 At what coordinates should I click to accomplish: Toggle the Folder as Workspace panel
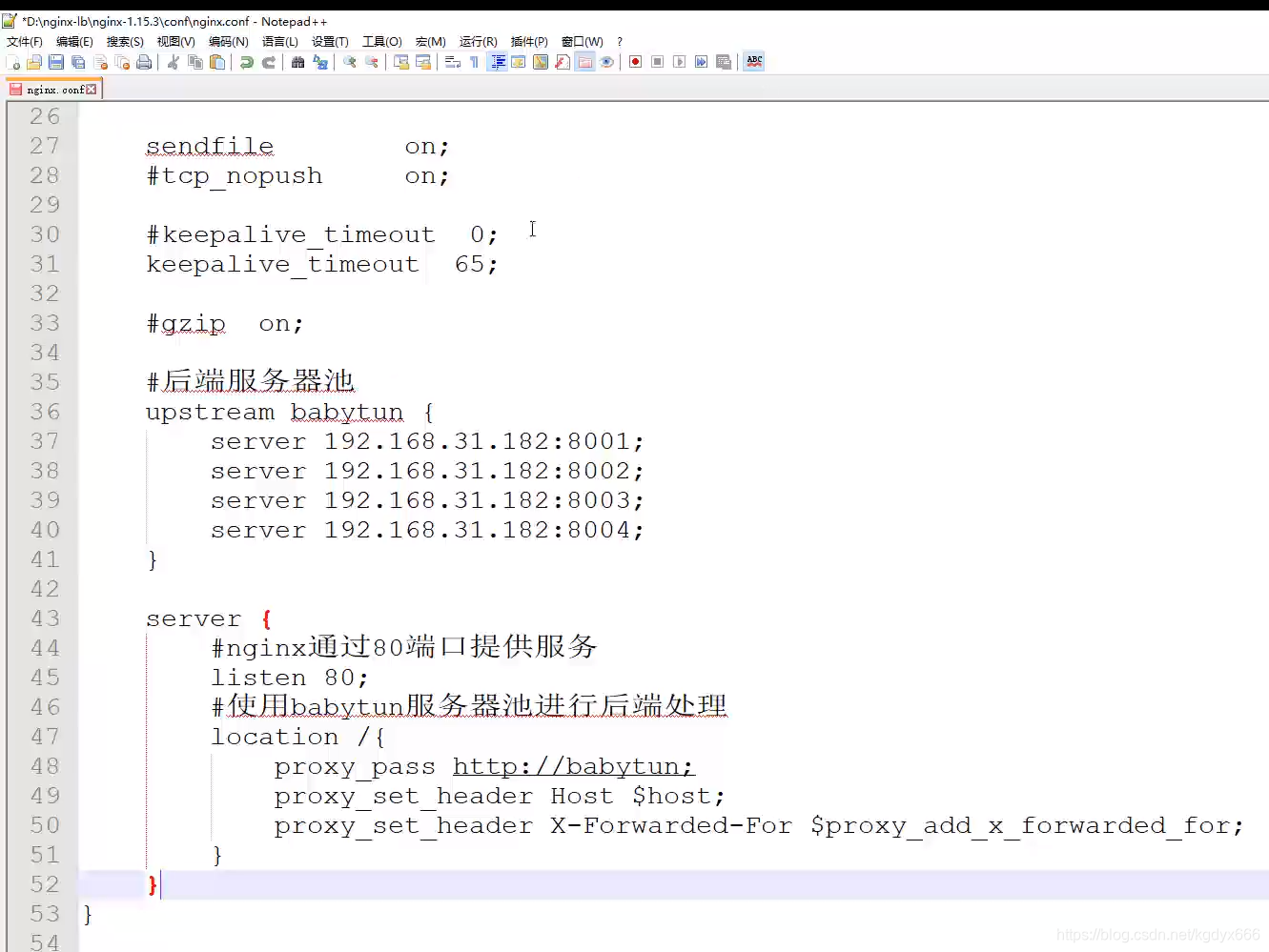pos(584,62)
